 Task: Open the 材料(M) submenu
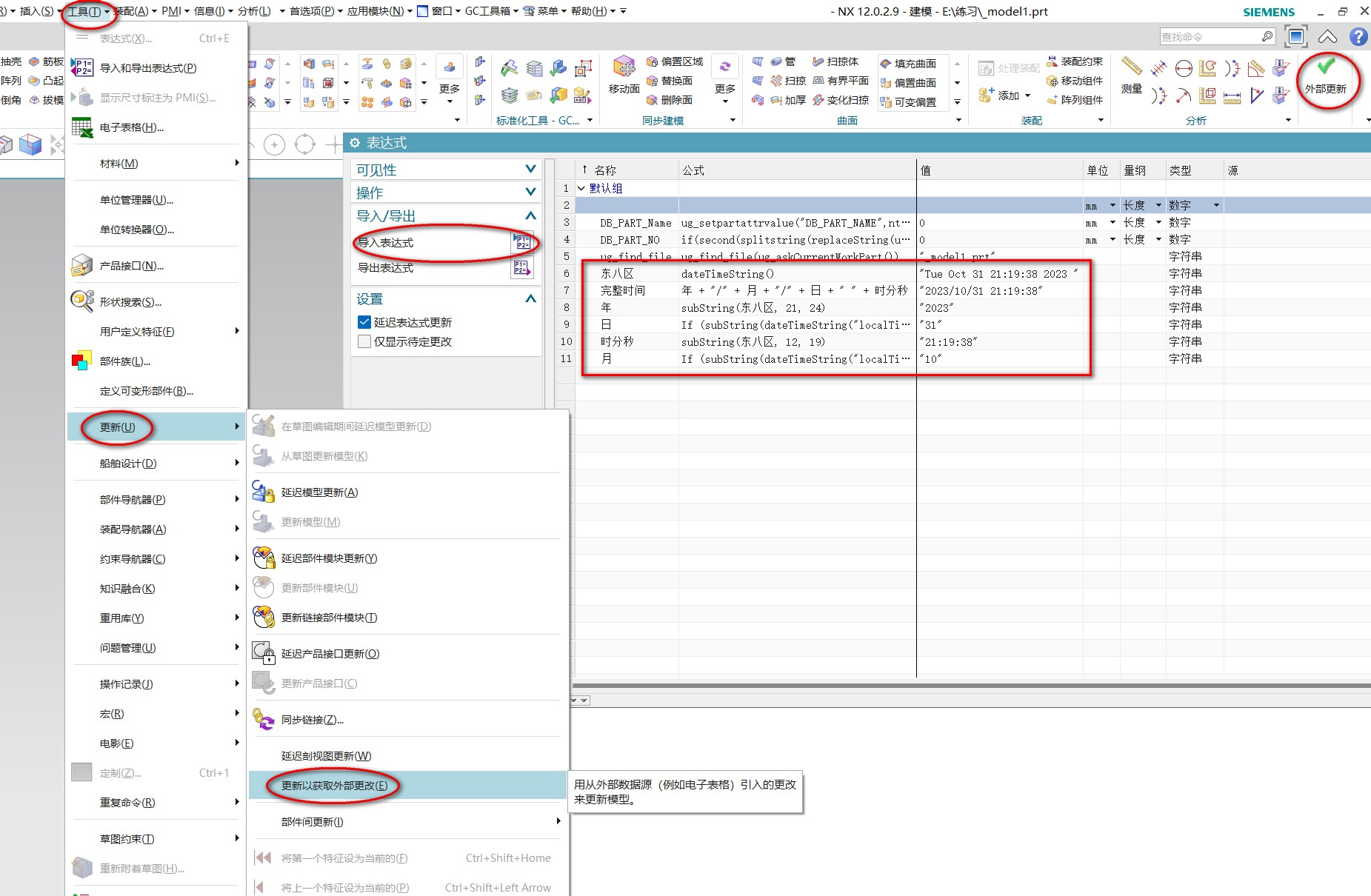point(156,164)
